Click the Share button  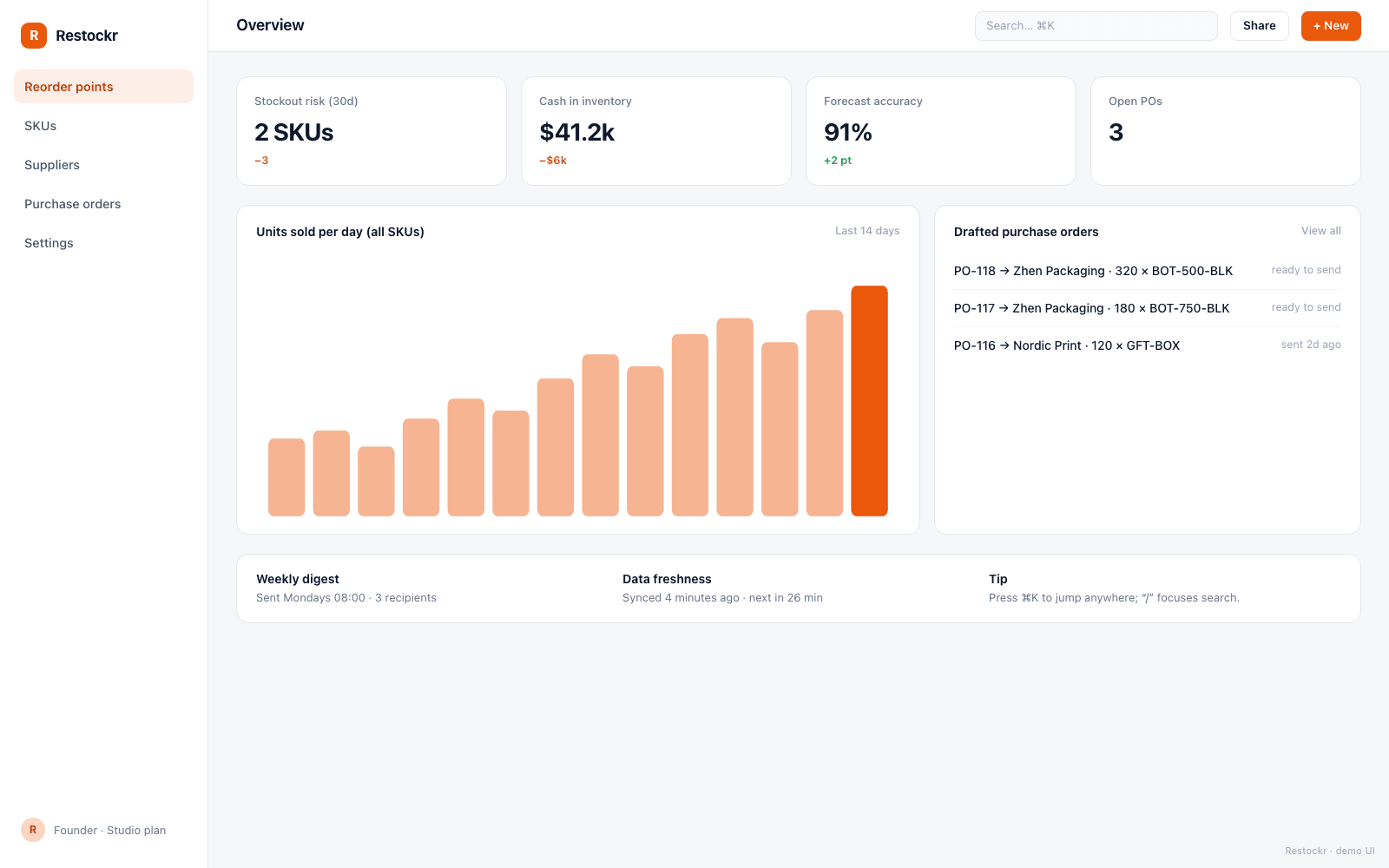tap(1259, 26)
